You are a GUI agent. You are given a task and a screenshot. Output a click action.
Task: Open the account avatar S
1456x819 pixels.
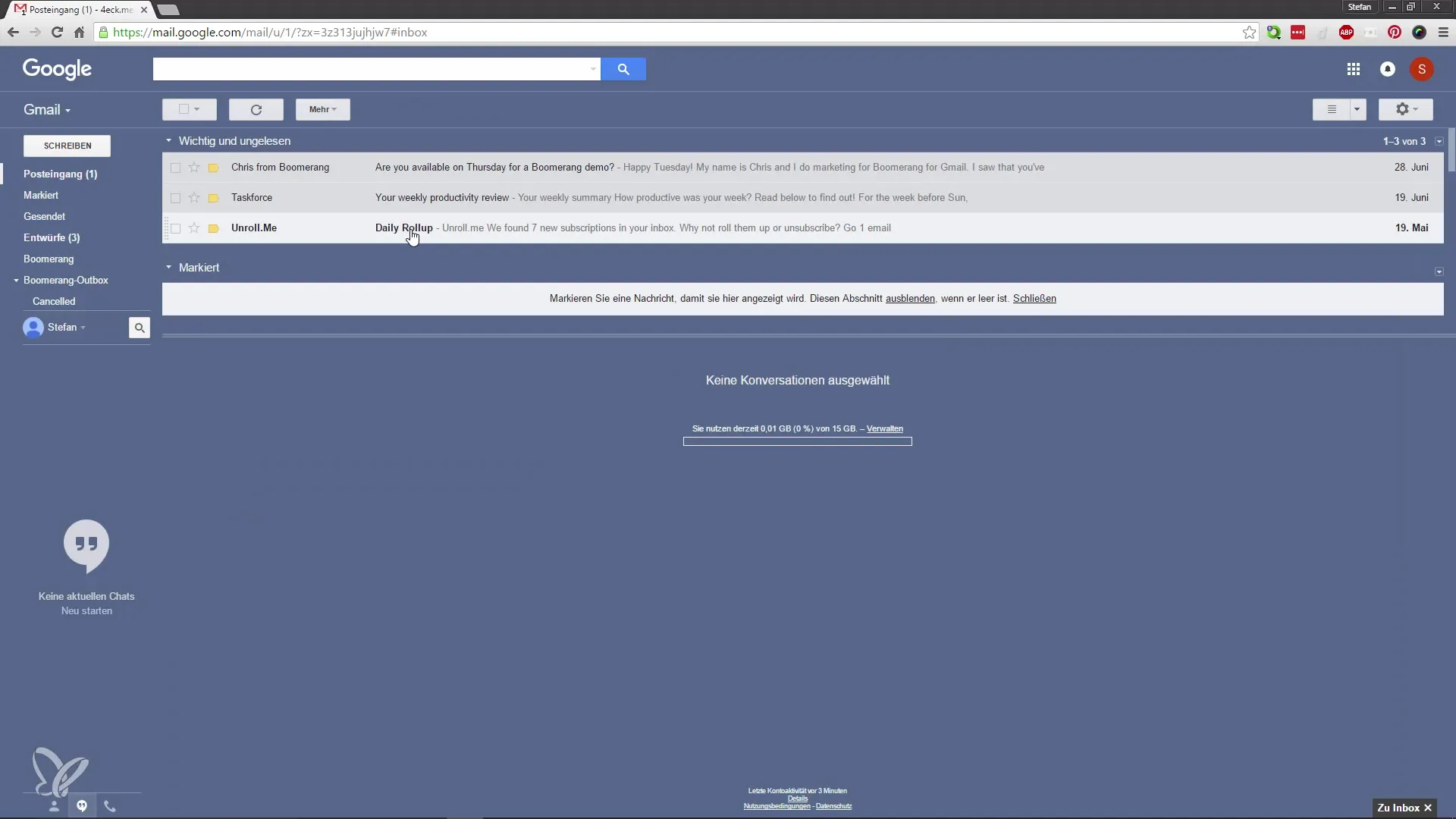click(x=1422, y=69)
